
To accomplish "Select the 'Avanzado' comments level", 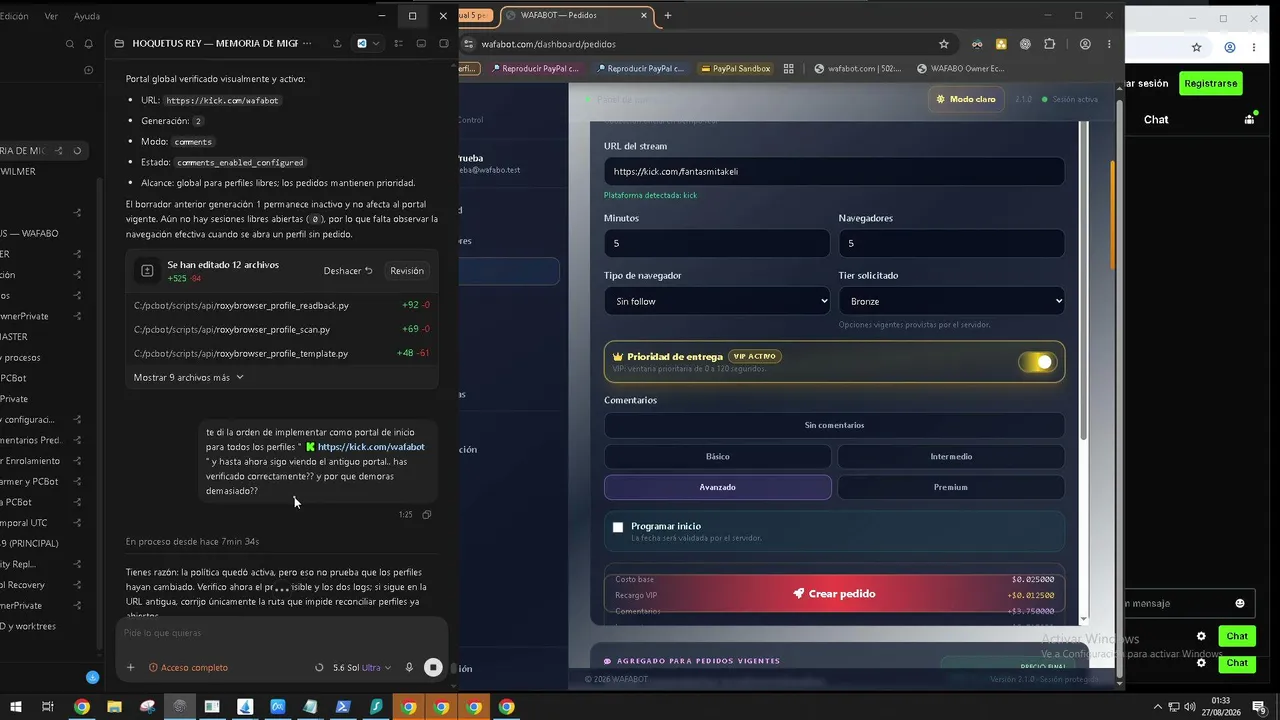I will click(717, 487).
